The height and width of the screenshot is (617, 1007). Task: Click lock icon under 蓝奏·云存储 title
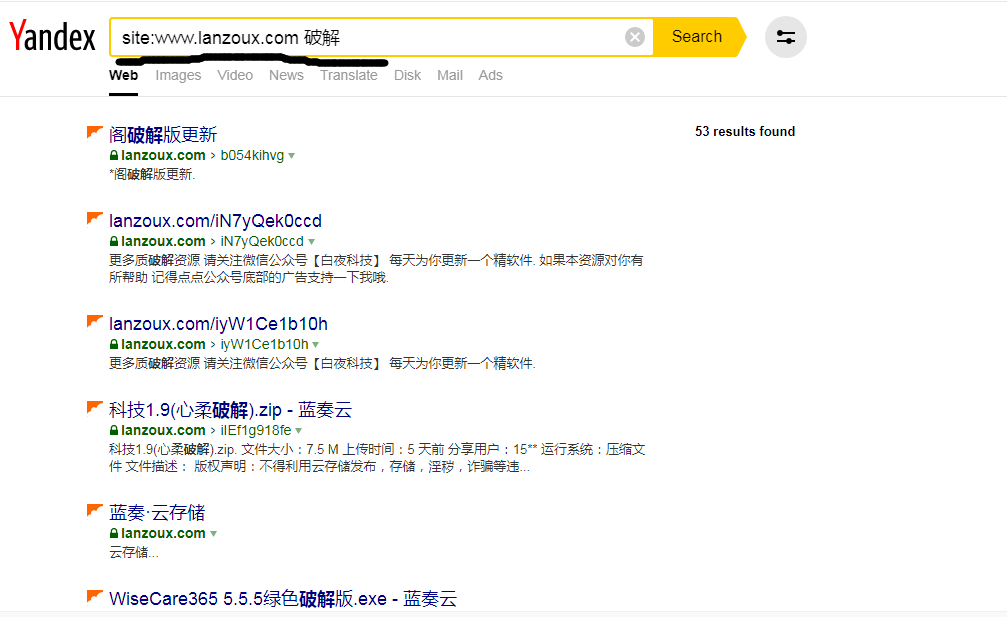114,533
